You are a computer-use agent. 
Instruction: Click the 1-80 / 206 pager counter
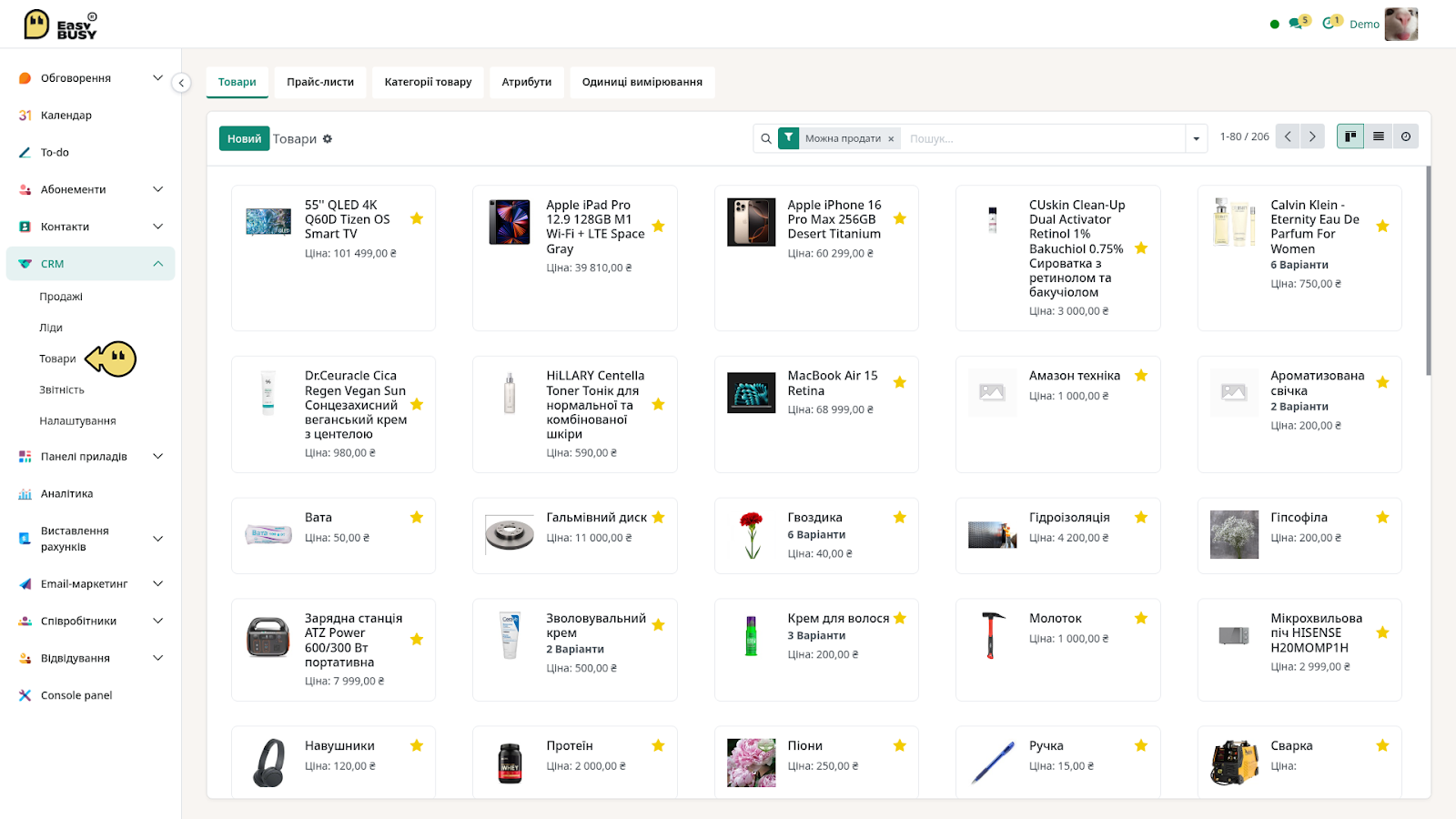tap(1244, 136)
